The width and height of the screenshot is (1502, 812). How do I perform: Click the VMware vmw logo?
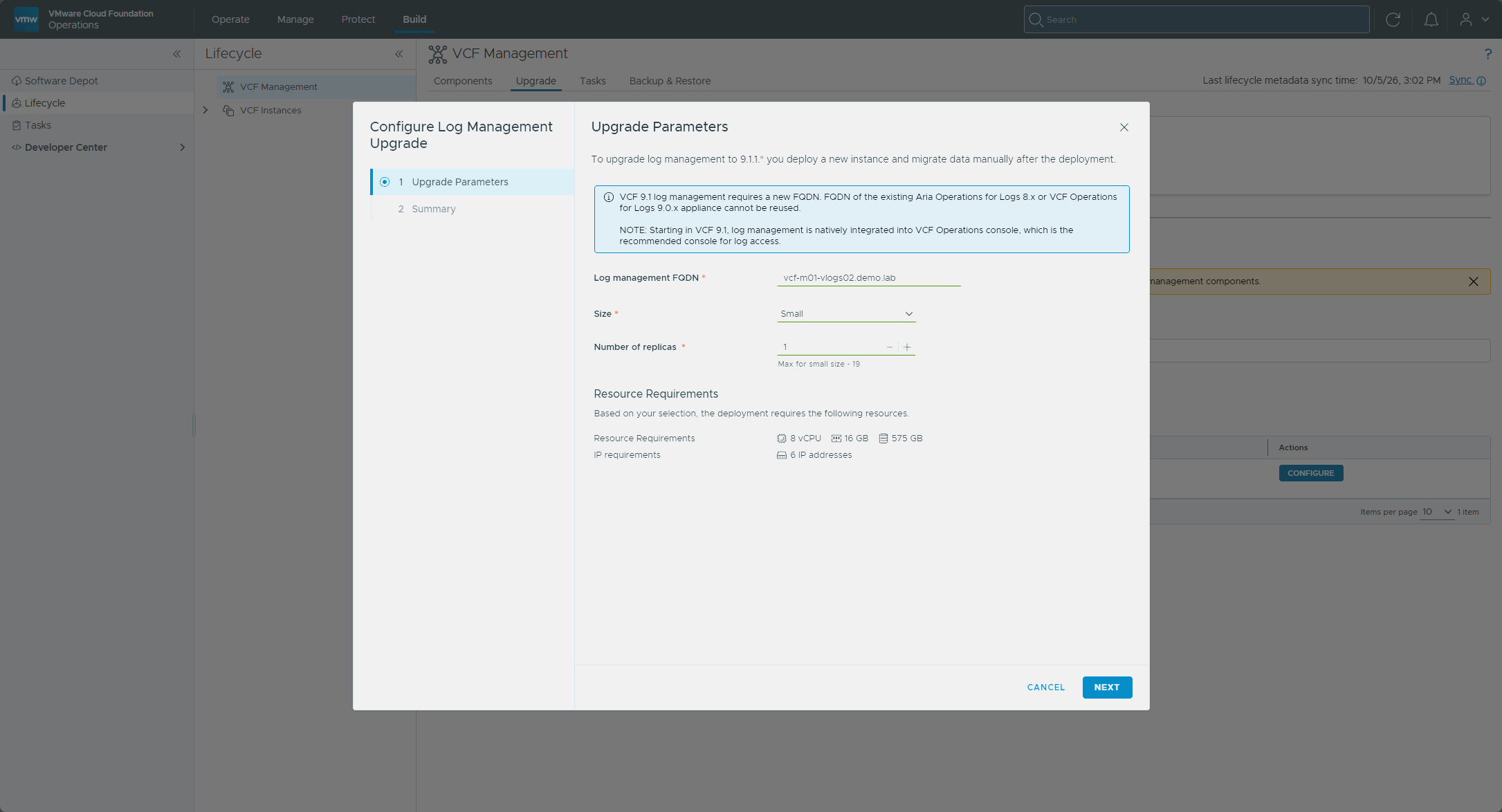tap(26, 19)
